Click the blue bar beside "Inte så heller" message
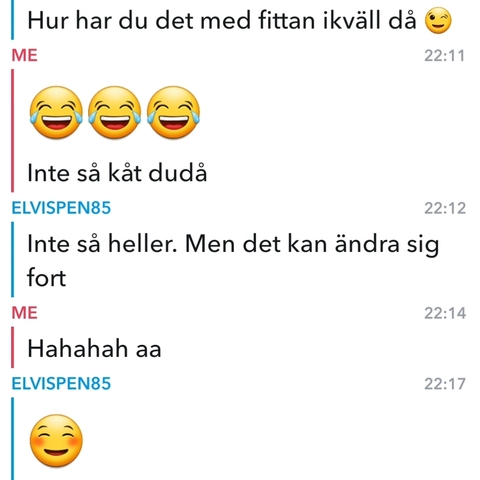Screen dimensions: 480x480 point(13,260)
